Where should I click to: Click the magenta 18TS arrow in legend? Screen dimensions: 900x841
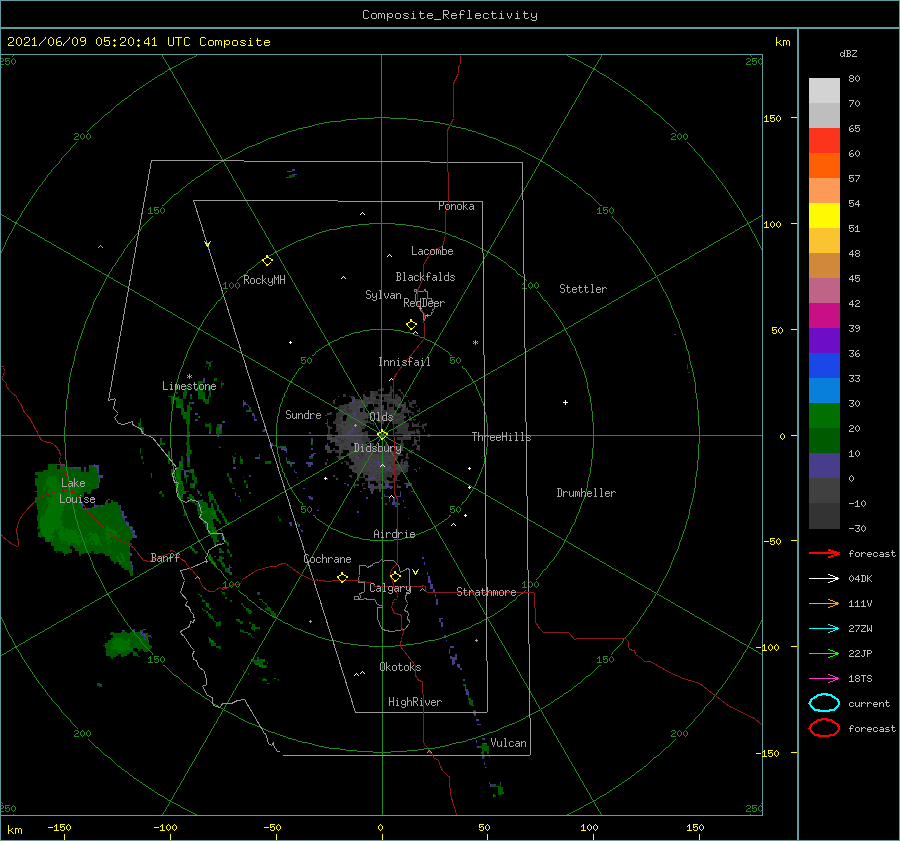coord(824,679)
